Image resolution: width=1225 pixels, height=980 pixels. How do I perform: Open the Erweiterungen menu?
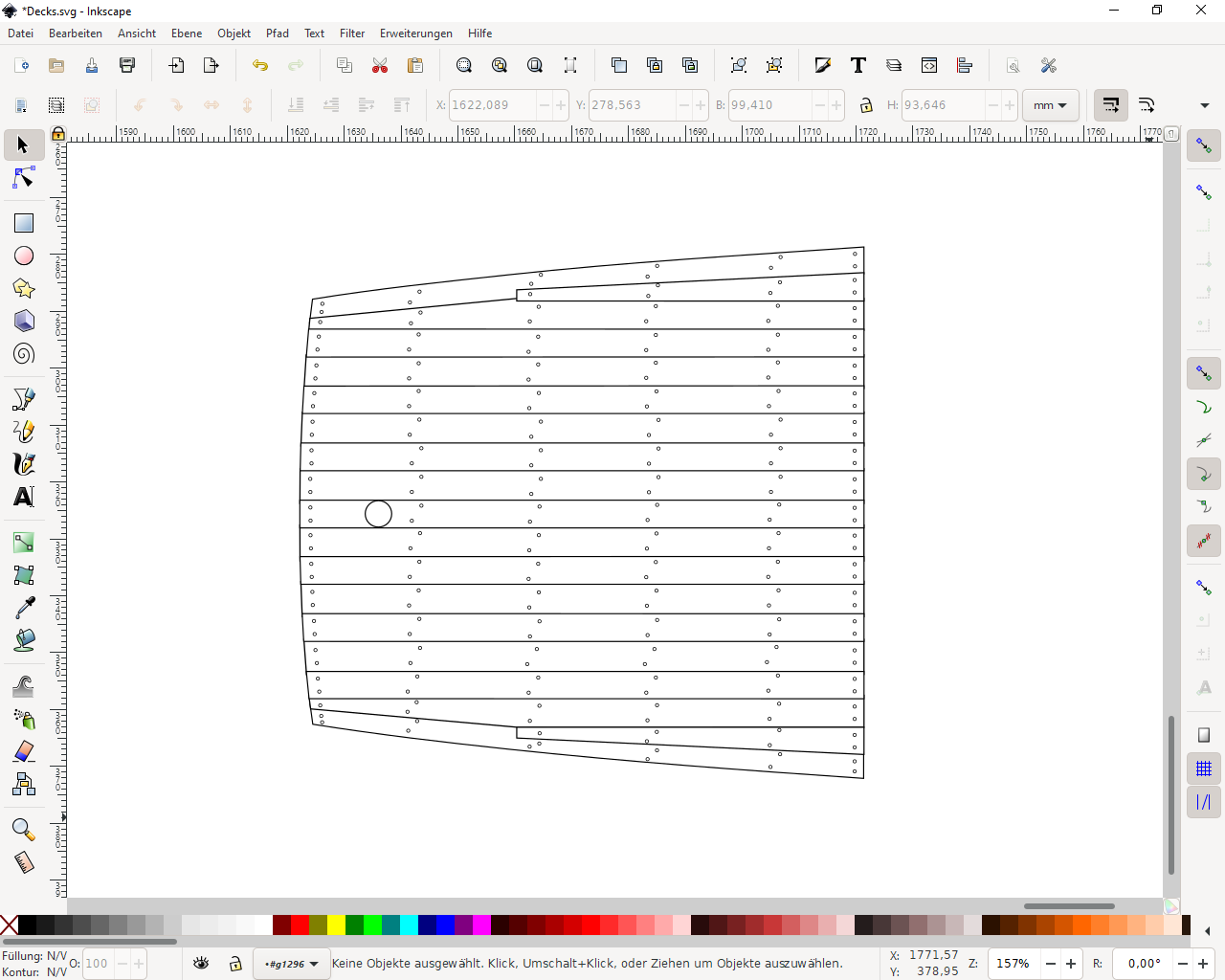pos(415,33)
